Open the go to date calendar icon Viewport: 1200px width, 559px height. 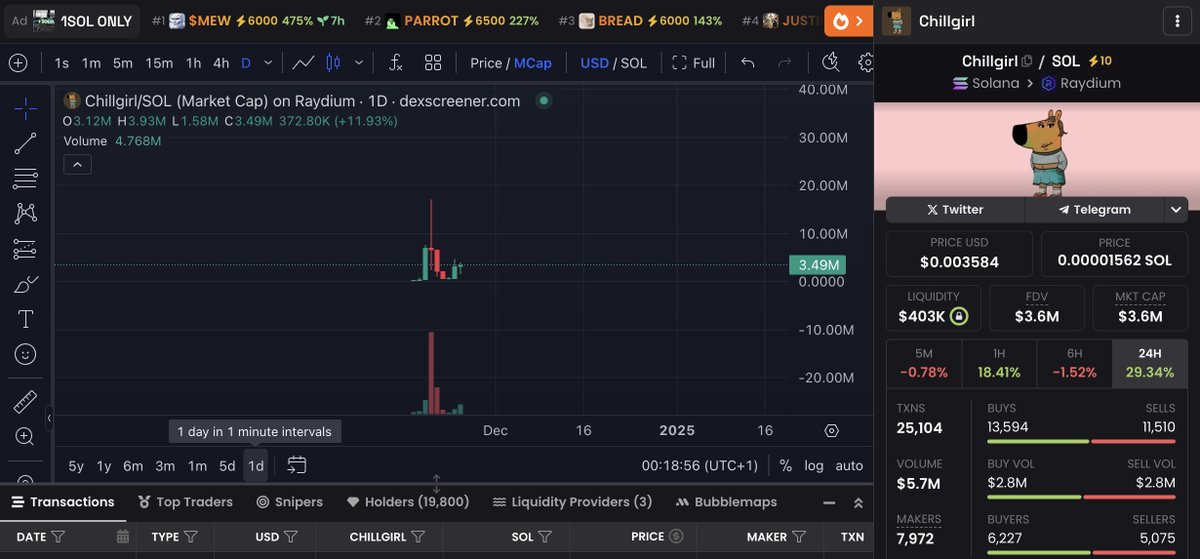click(296, 465)
